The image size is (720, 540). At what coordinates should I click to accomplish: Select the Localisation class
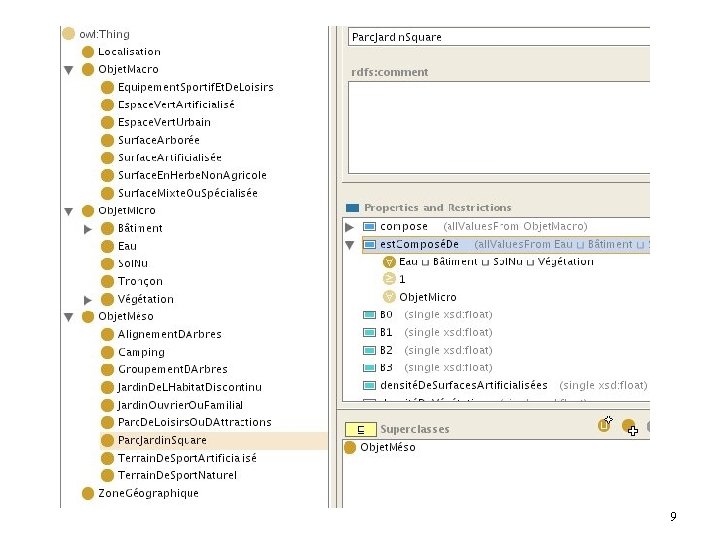[x=129, y=51]
